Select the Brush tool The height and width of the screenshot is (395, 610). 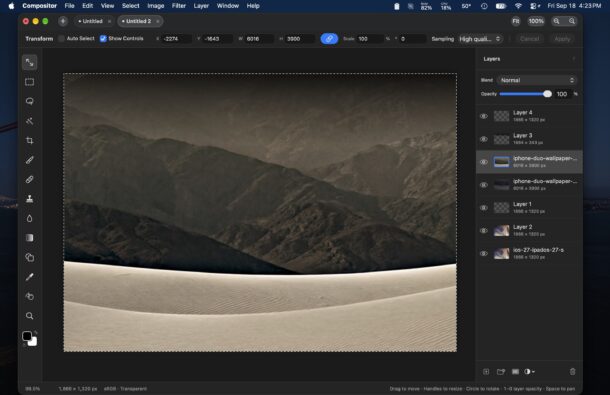pyautogui.click(x=30, y=160)
